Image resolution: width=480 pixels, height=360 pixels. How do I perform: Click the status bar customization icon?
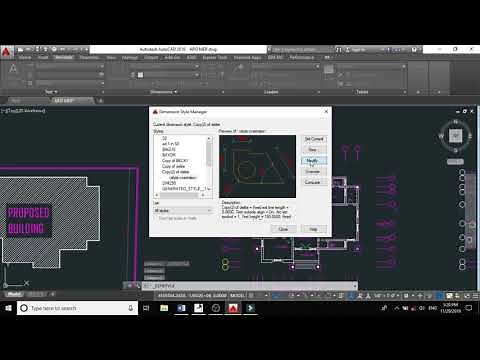point(476,295)
